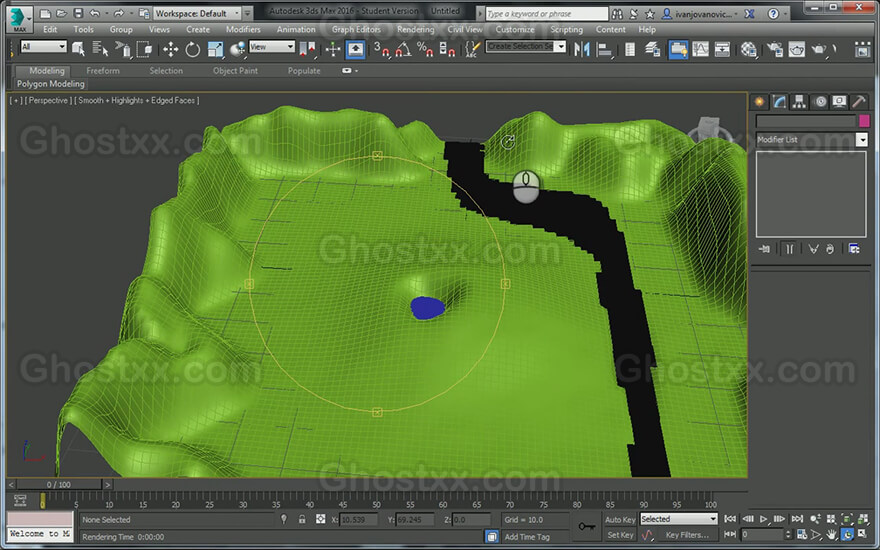Image resolution: width=880 pixels, height=550 pixels.
Task: Open the reference coordinate View dropdown
Action: [272, 47]
